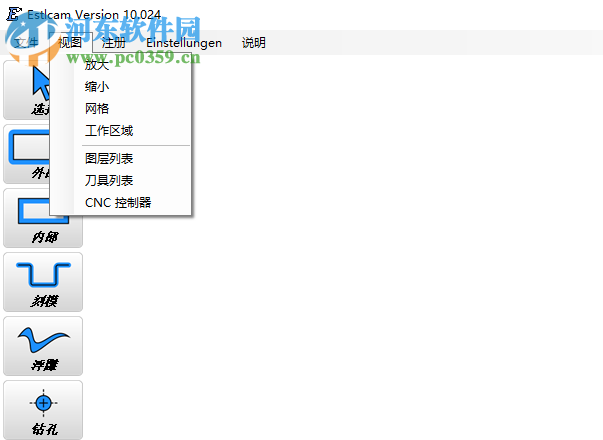Activate the engraving (刻模) tool
Screen dimensions: 603x440
point(43,282)
